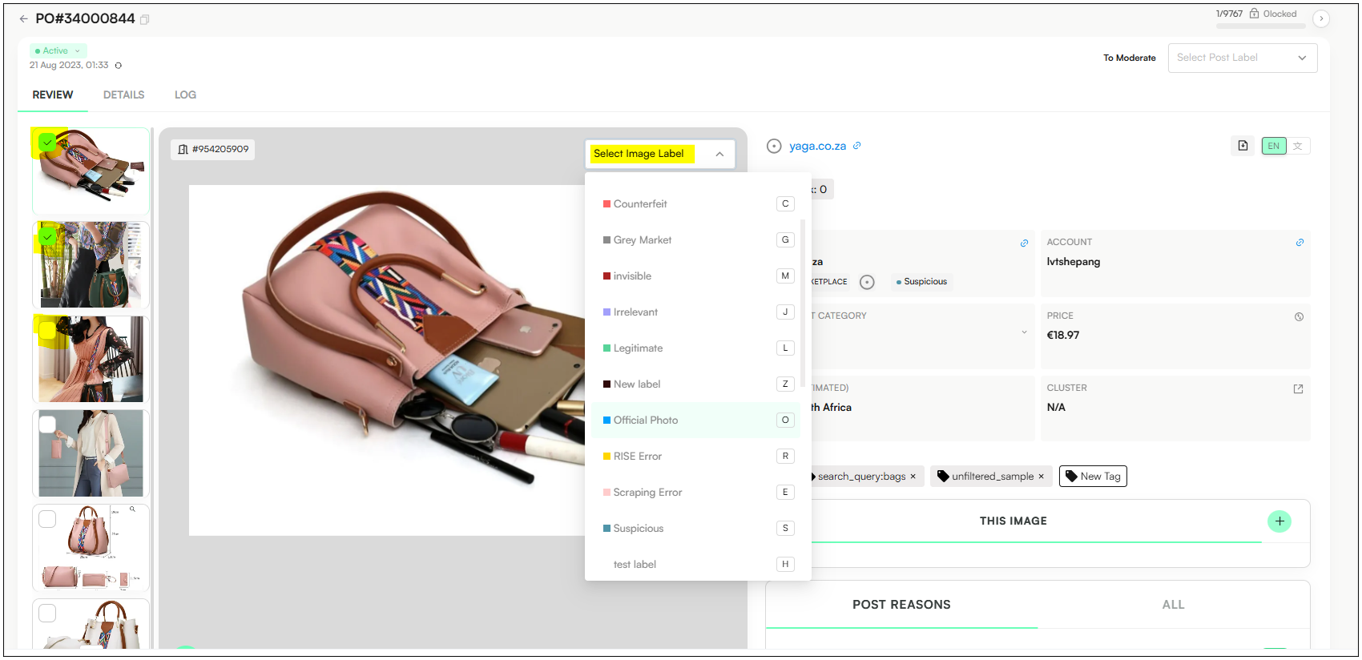Click the blue Official Photo color square

pos(606,420)
